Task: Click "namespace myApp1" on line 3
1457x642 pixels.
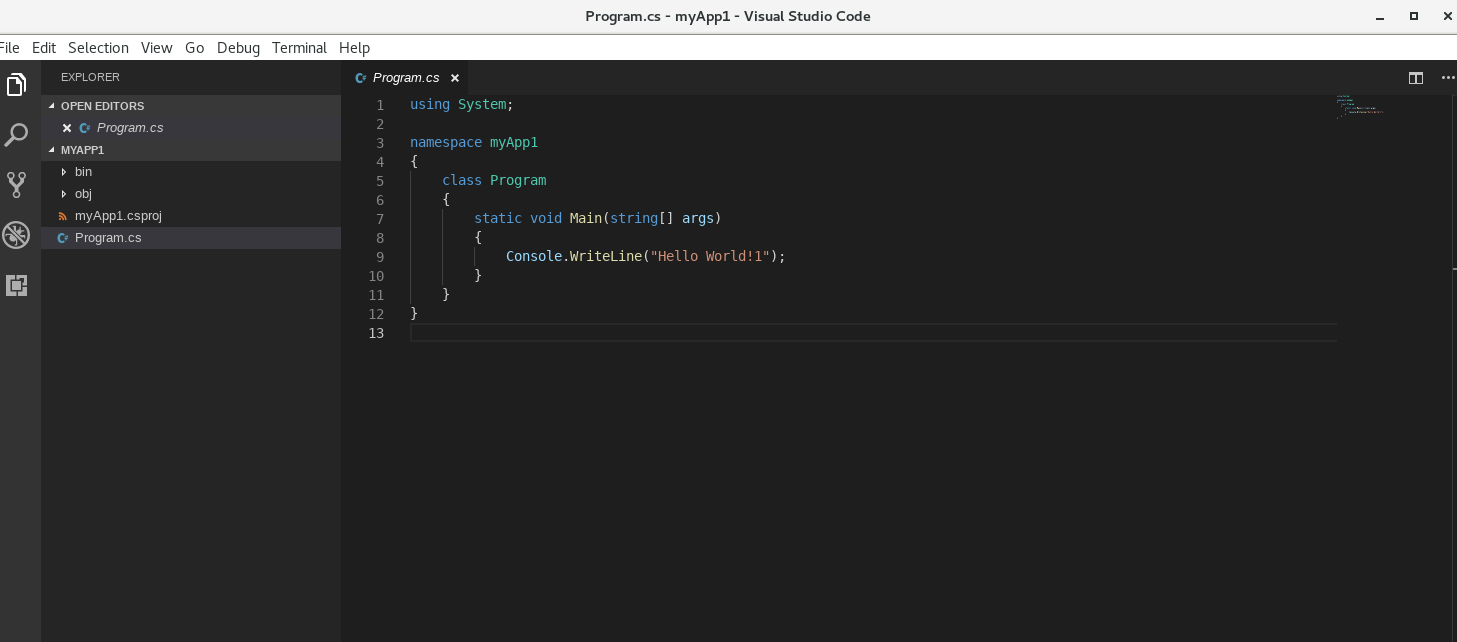Action: [474, 142]
